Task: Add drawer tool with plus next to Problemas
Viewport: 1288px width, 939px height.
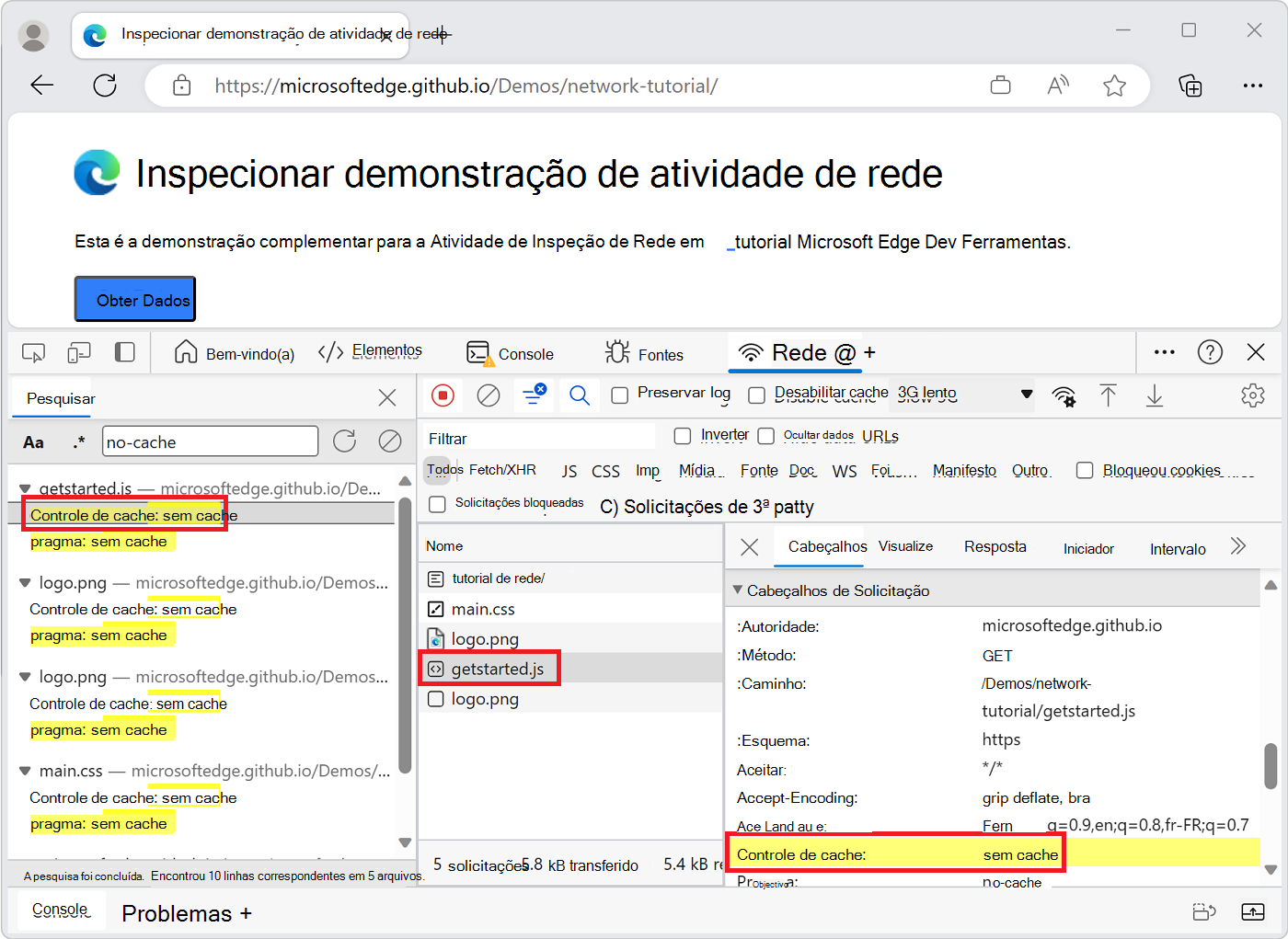Action: (246, 913)
